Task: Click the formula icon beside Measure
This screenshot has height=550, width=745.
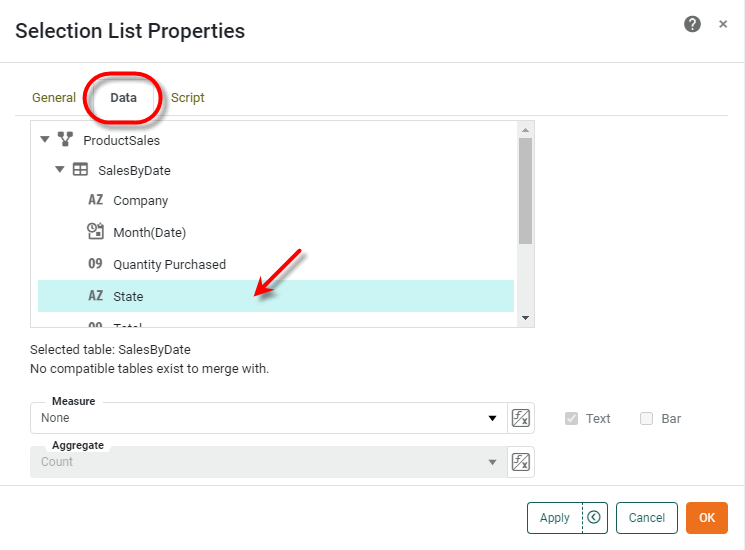Action: pyautogui.click(x=520, y=418)
